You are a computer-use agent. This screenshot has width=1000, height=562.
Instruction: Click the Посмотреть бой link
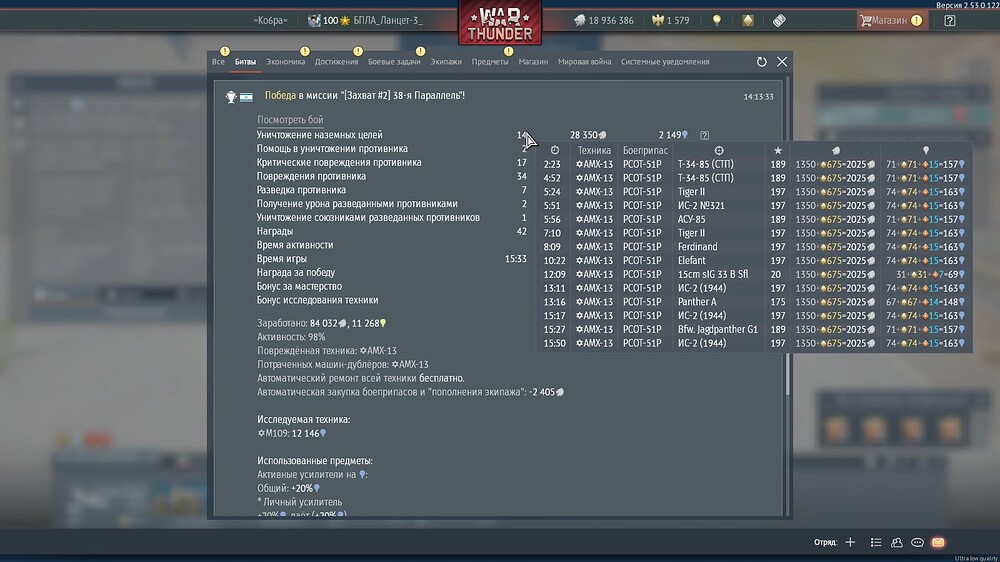click(x=290, y=120)
